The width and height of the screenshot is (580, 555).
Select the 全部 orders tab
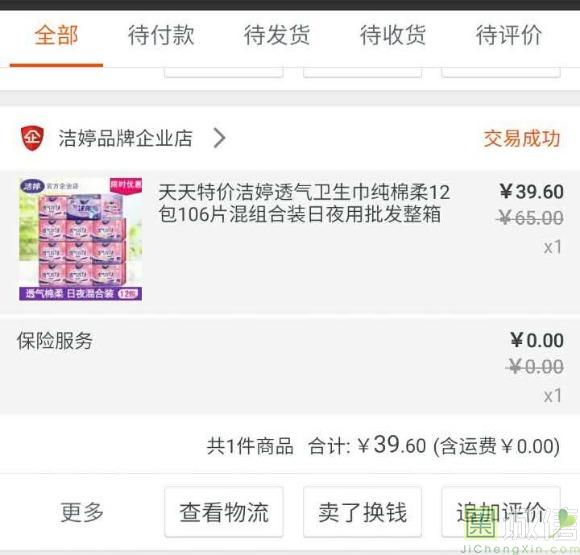click(56, 36)
